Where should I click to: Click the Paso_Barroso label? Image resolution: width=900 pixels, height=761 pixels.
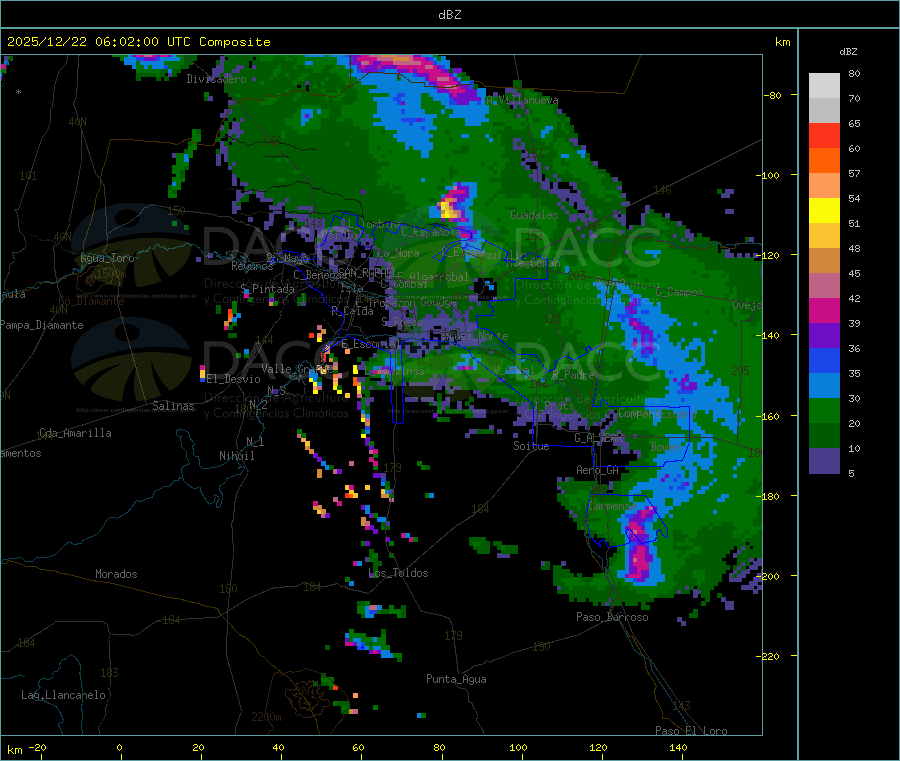[x=612, y=618]
